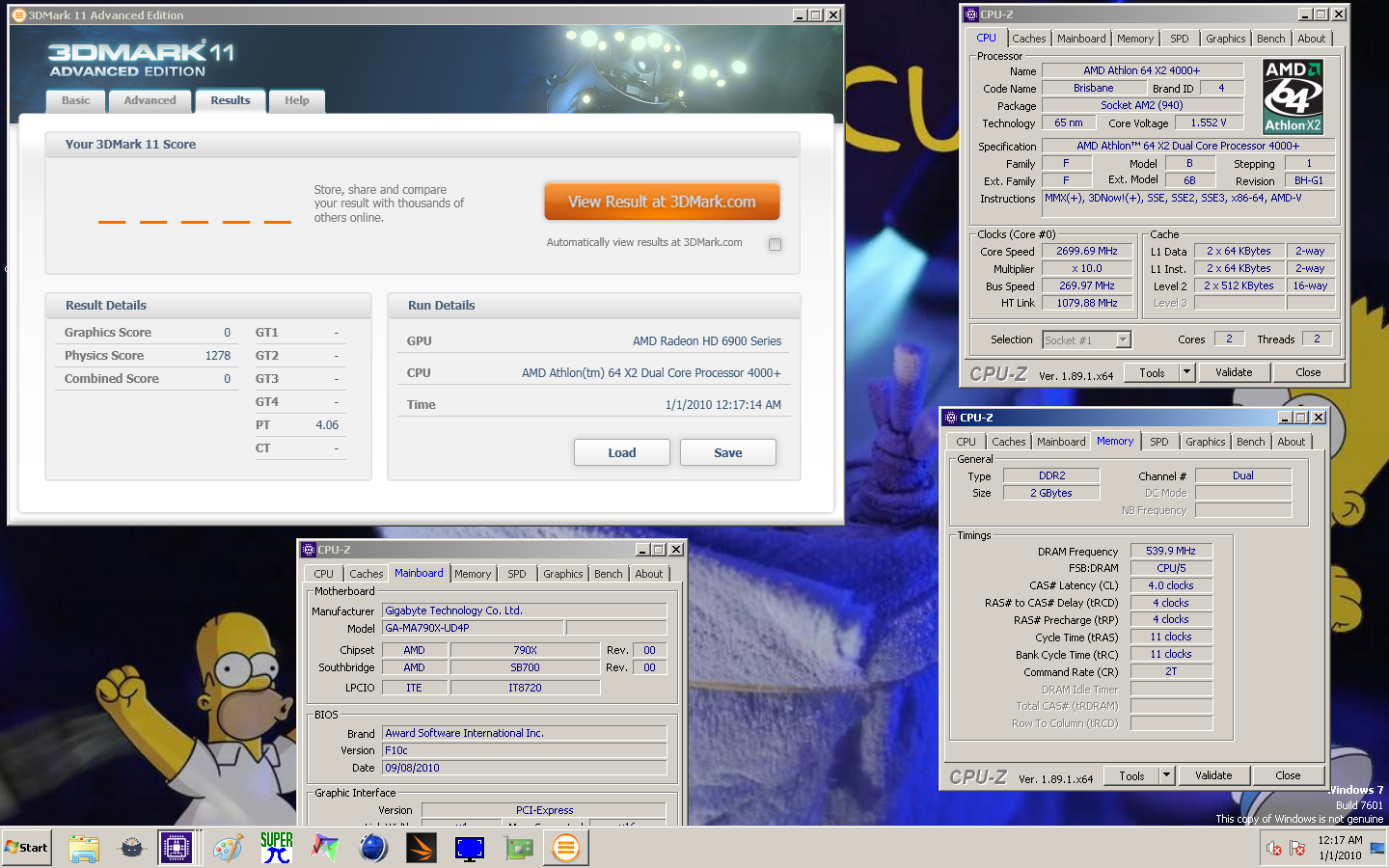Click the FSB:DRAM value CPU/5

(x=1171, y=568)
